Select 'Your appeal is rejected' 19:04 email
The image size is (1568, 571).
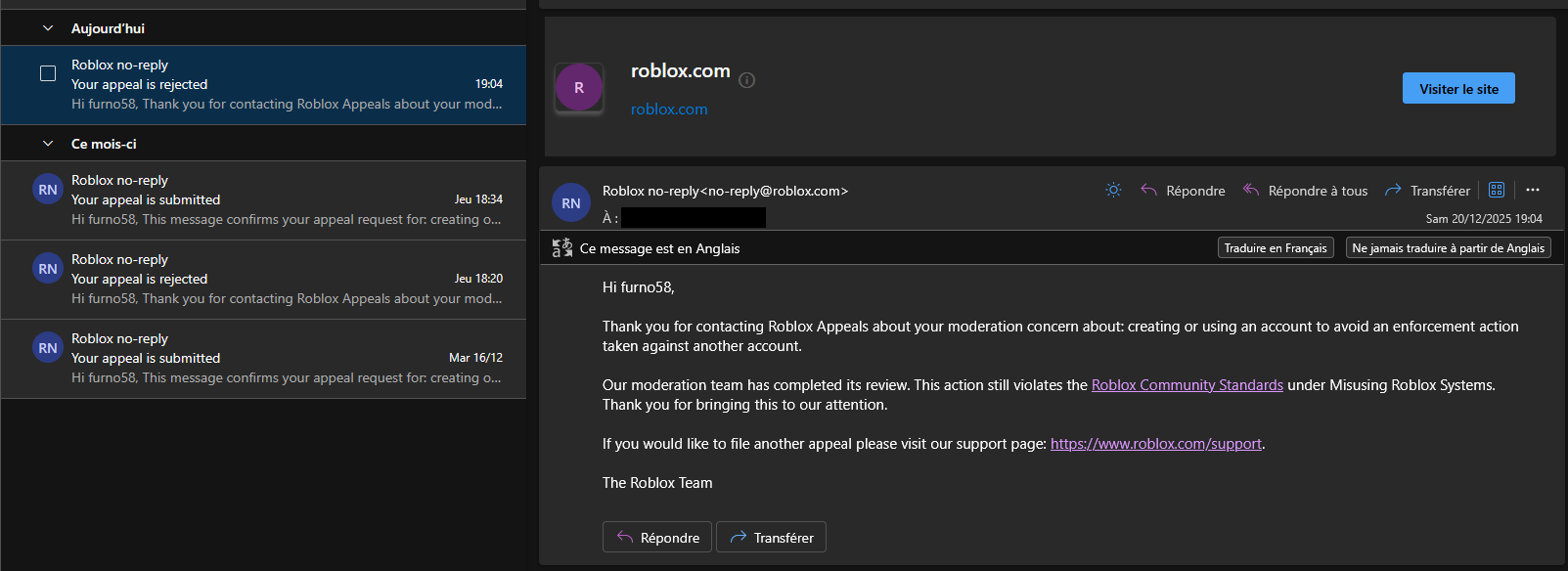tap(263, 85)
